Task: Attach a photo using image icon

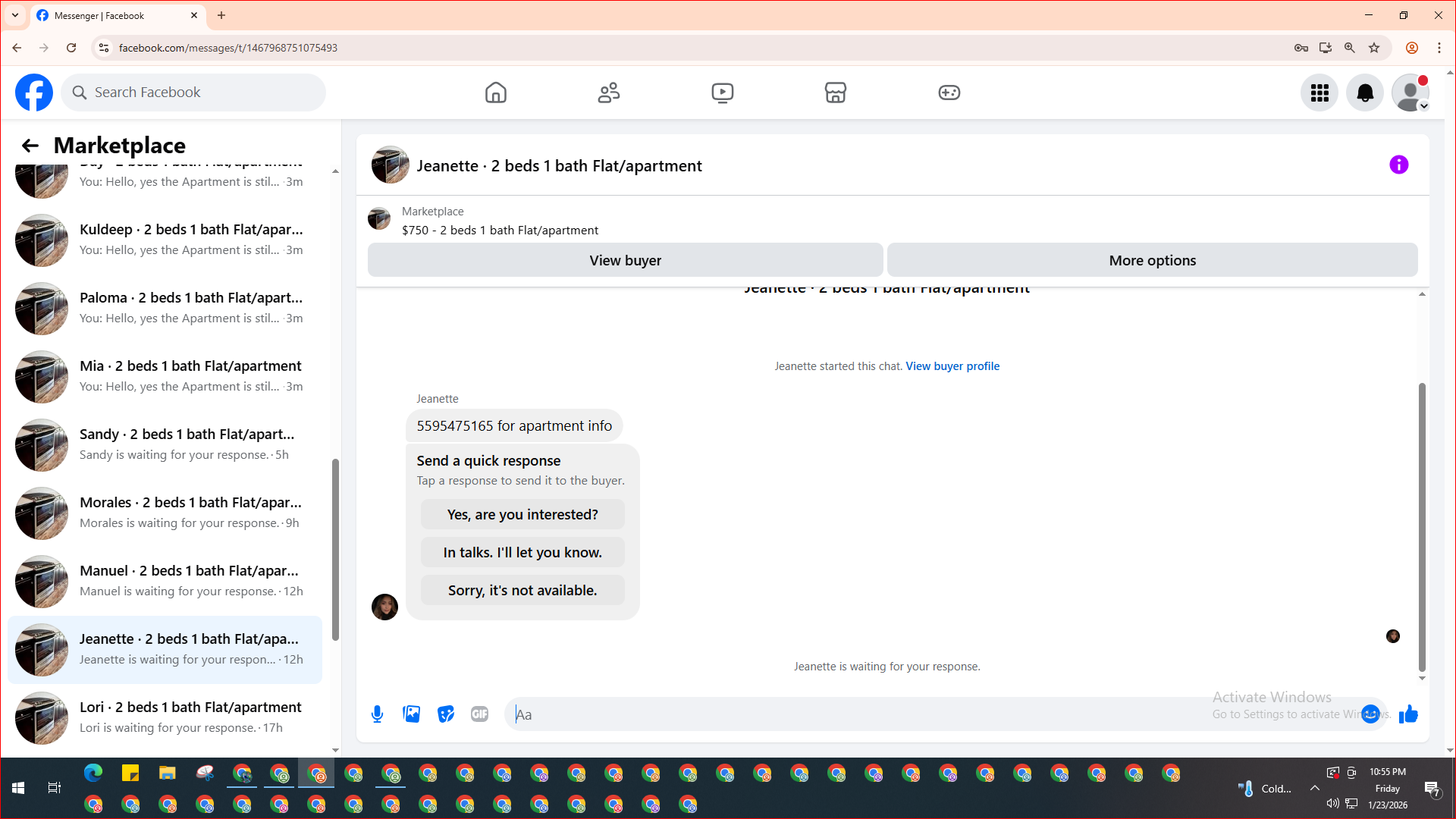Action: (411, 714)
